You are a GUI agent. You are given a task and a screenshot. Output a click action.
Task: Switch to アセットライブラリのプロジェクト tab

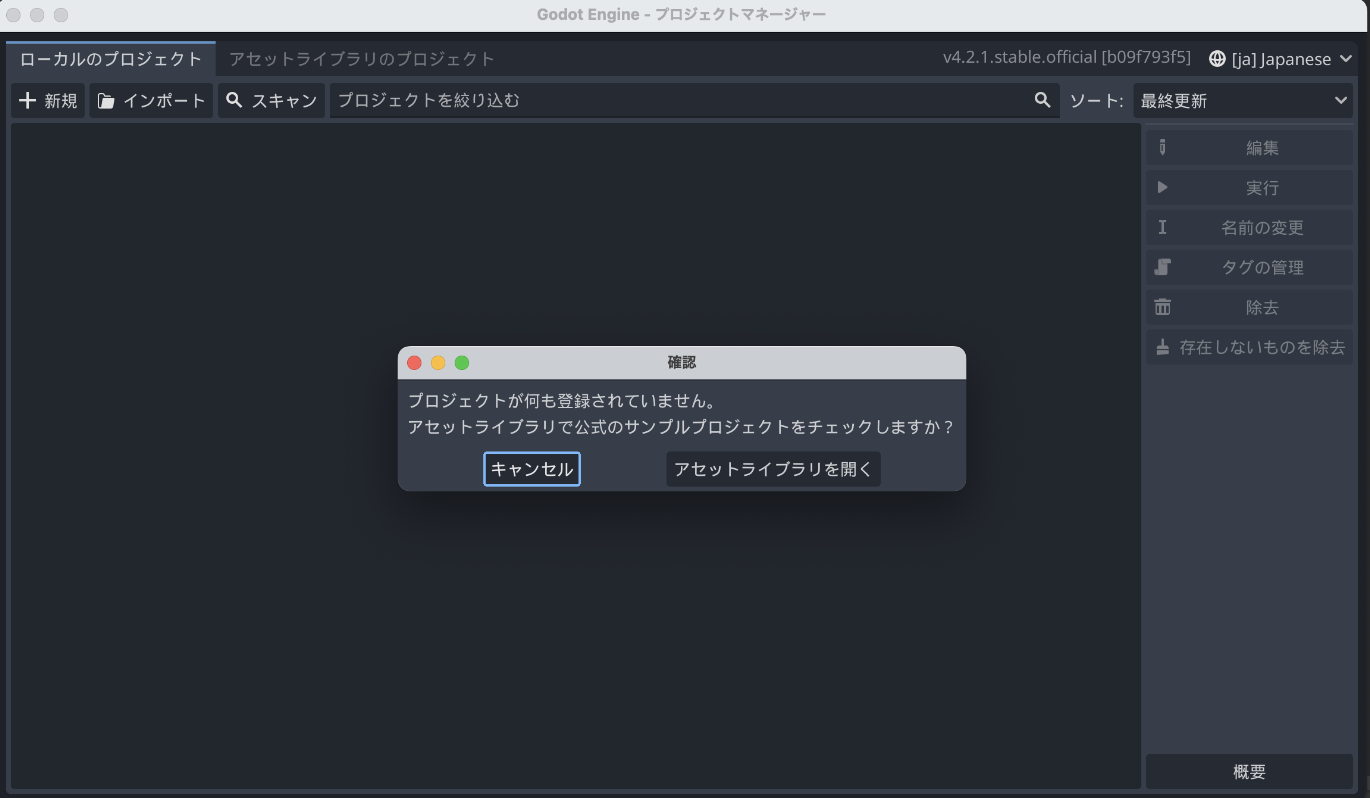coord(362,59)
